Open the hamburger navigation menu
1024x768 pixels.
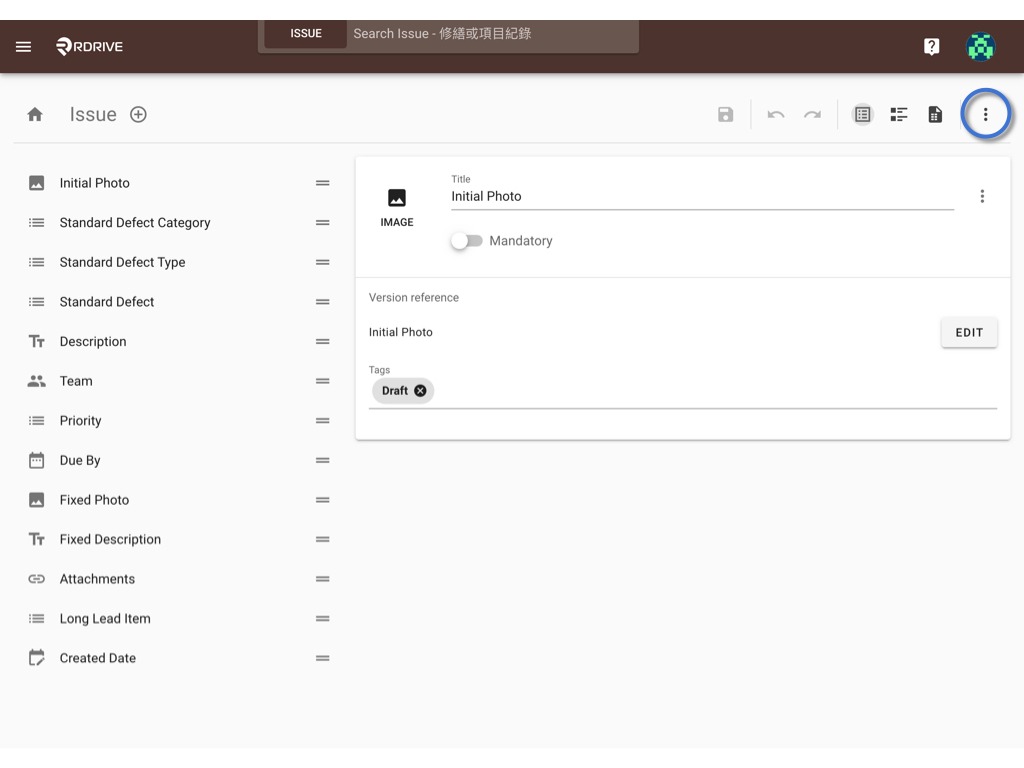pyautogui.click(x=24, y=46)
